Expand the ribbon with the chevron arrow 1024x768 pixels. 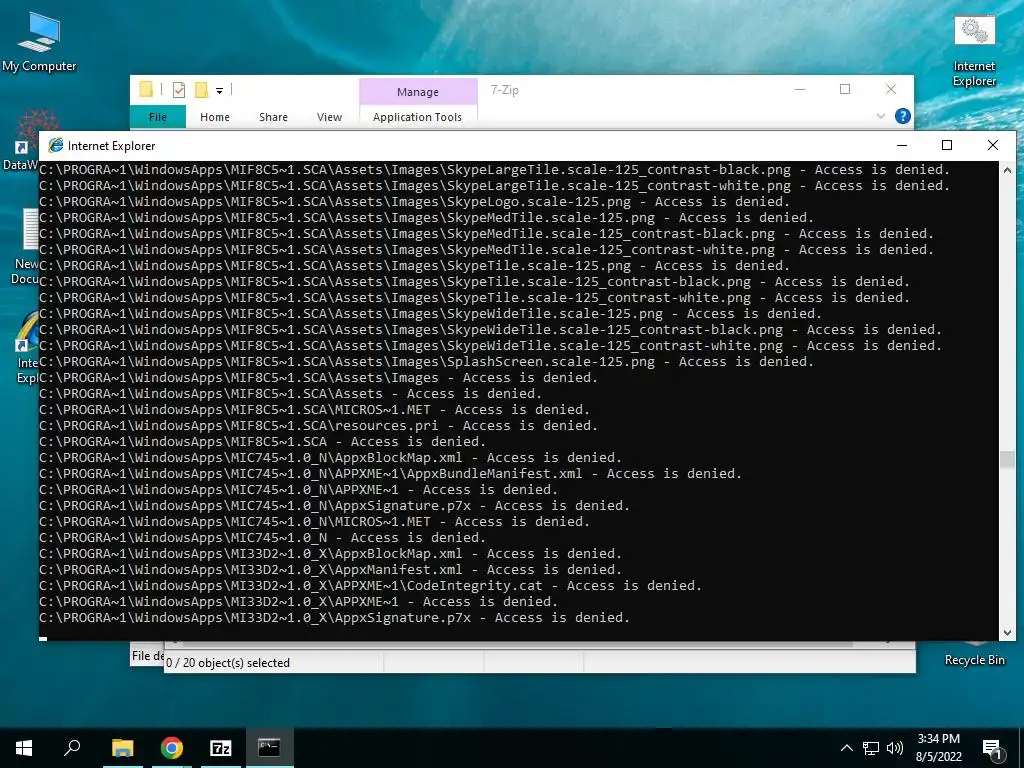pos(880,116)
